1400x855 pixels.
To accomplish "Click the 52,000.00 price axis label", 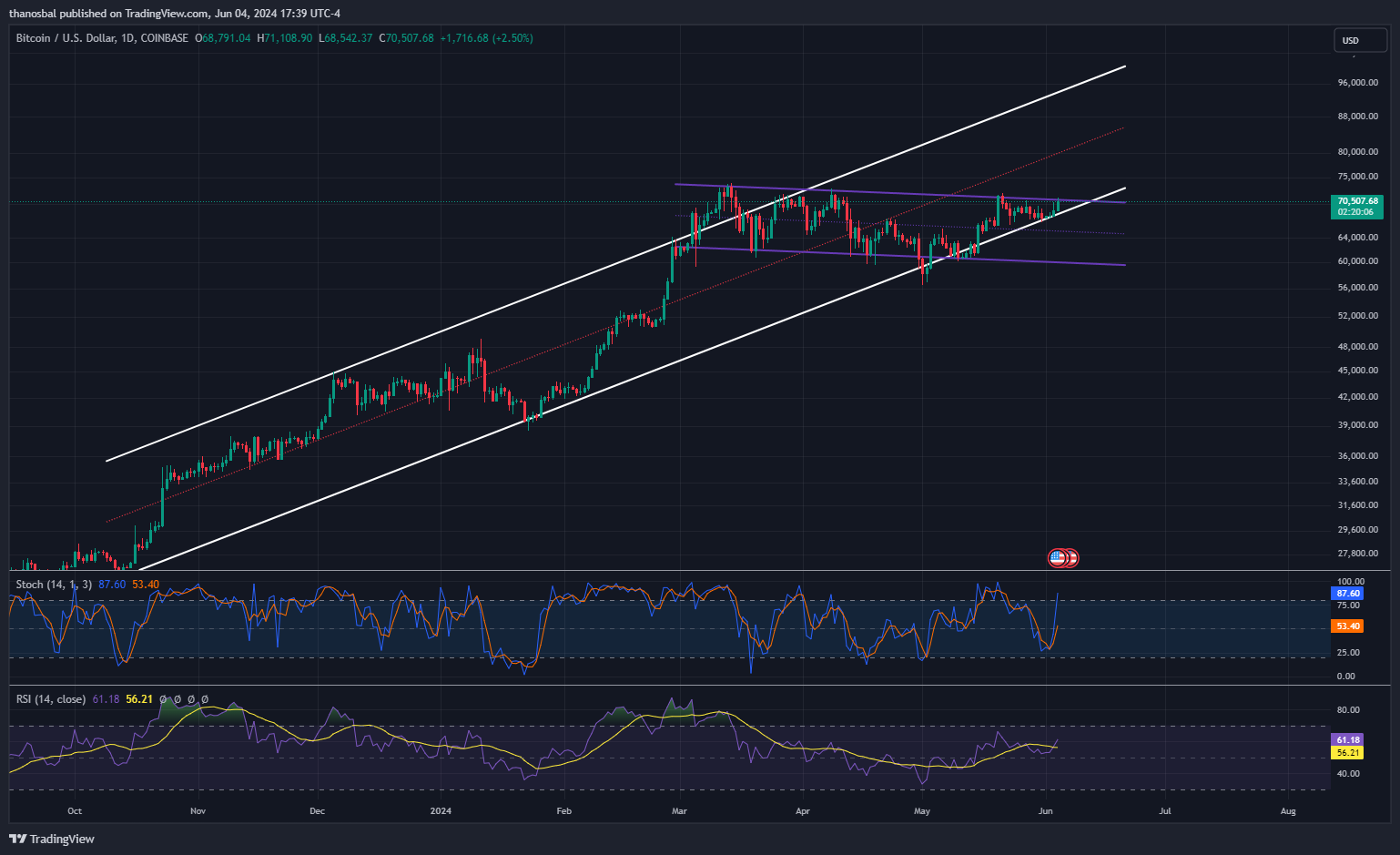I will (x=1357, y=316).
